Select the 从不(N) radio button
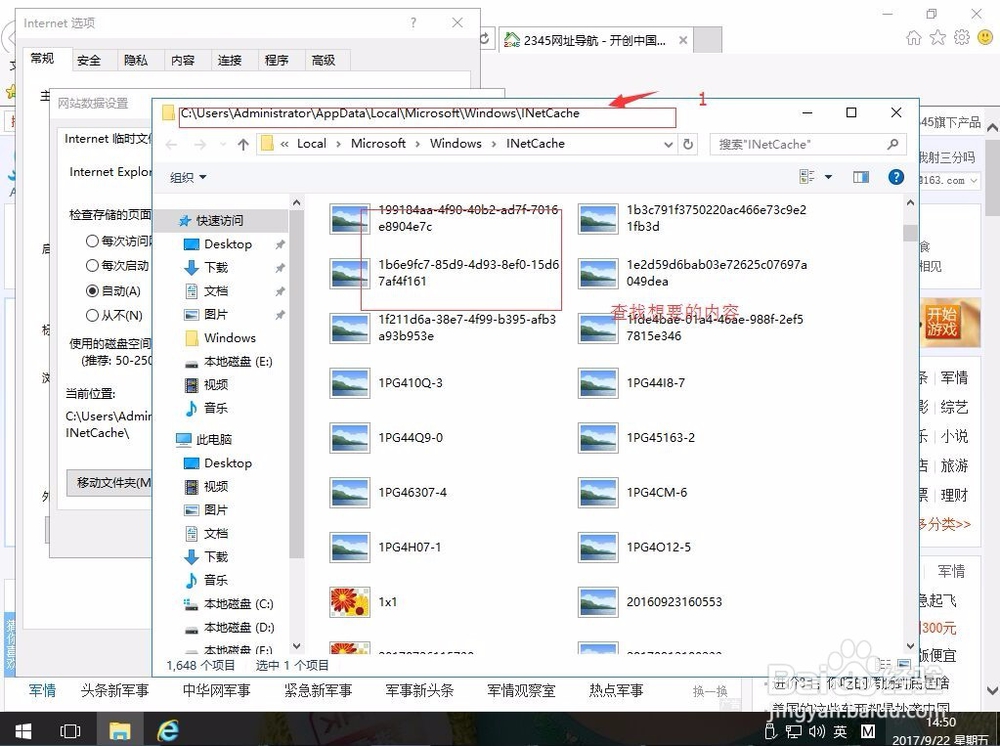Image resolution: width=1000 pixels, height=746 pixels. pyautogui.click(x=92, y=316)
